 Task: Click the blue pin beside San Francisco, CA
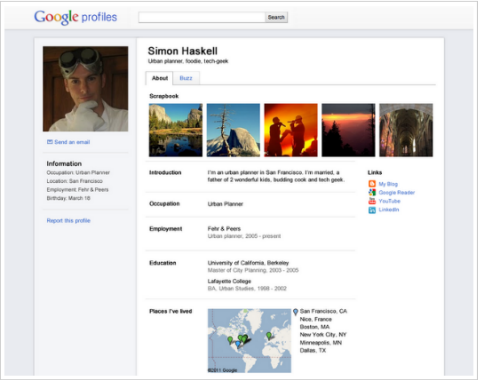(295, 312)
